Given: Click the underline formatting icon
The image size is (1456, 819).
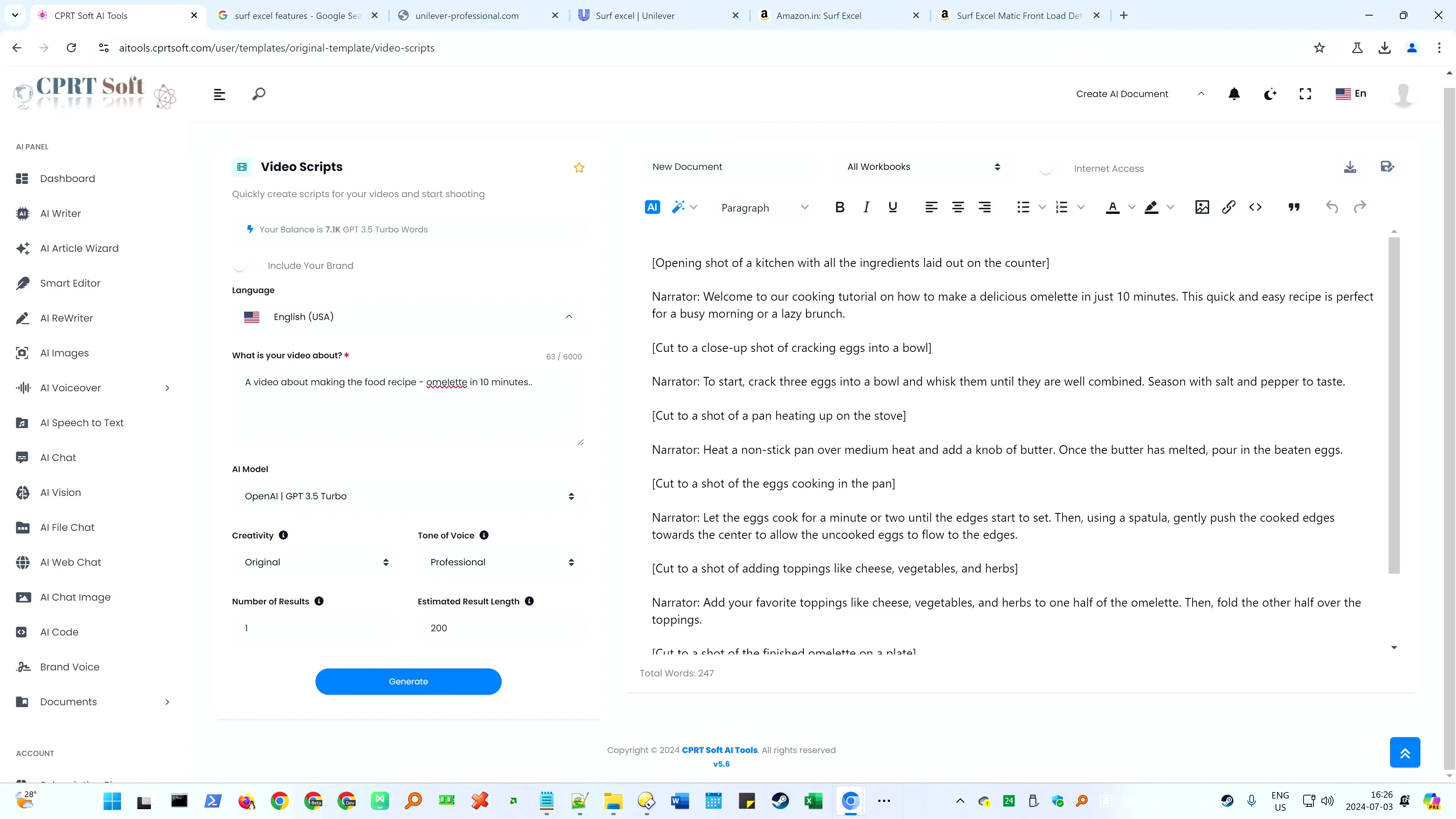Looking at the screenshot, I should [893, 207].
